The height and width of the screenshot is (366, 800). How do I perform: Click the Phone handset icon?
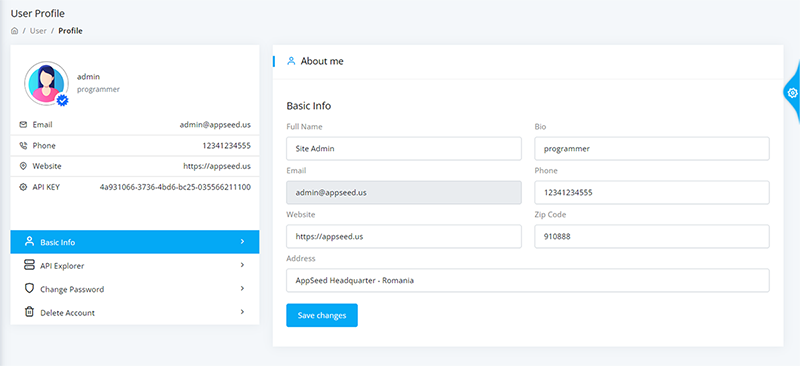coord(23,145)
